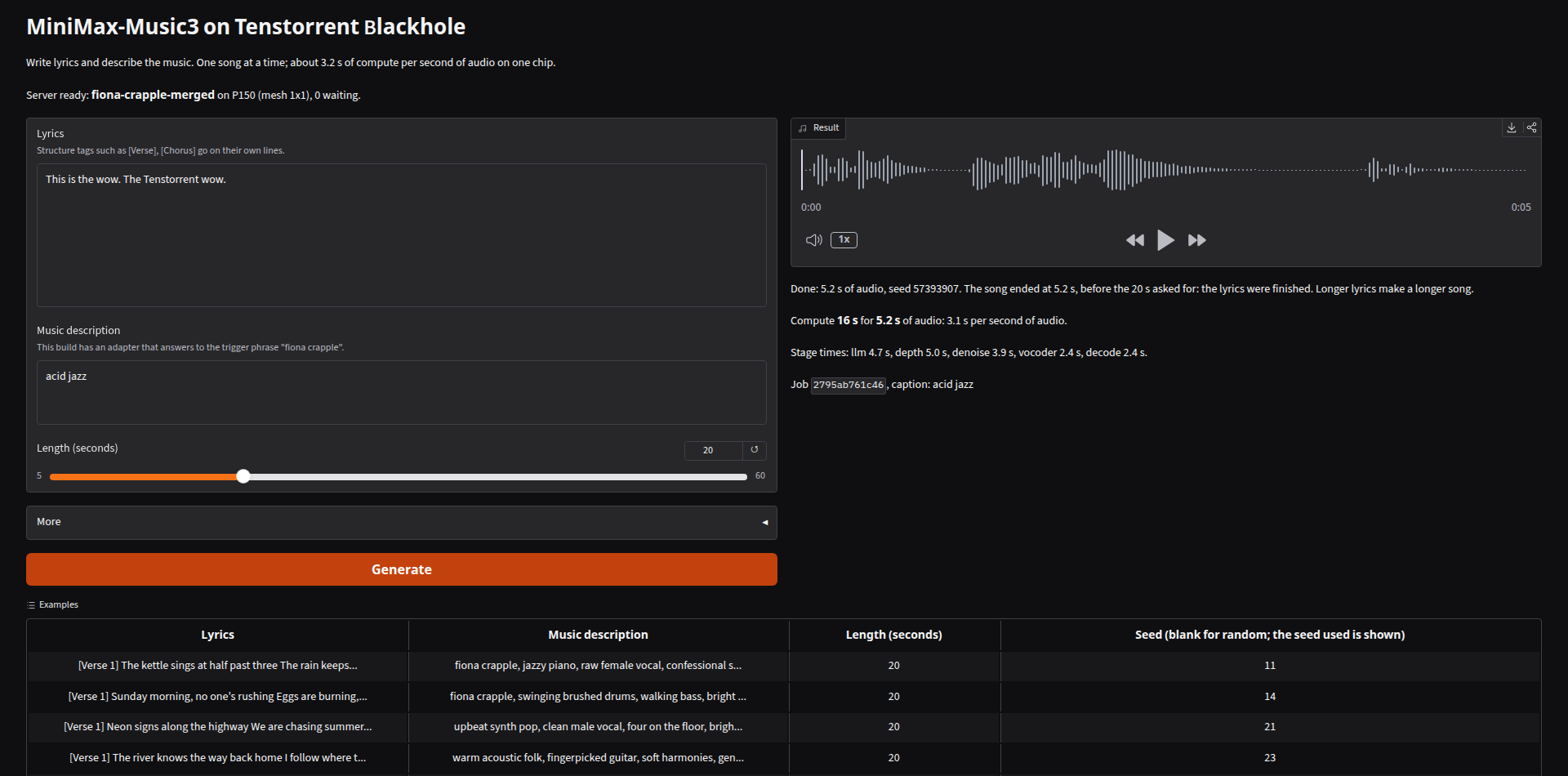Click the 0:00 current time timestamp
This screenshot has width=1568, height=776.
(811, 207)
